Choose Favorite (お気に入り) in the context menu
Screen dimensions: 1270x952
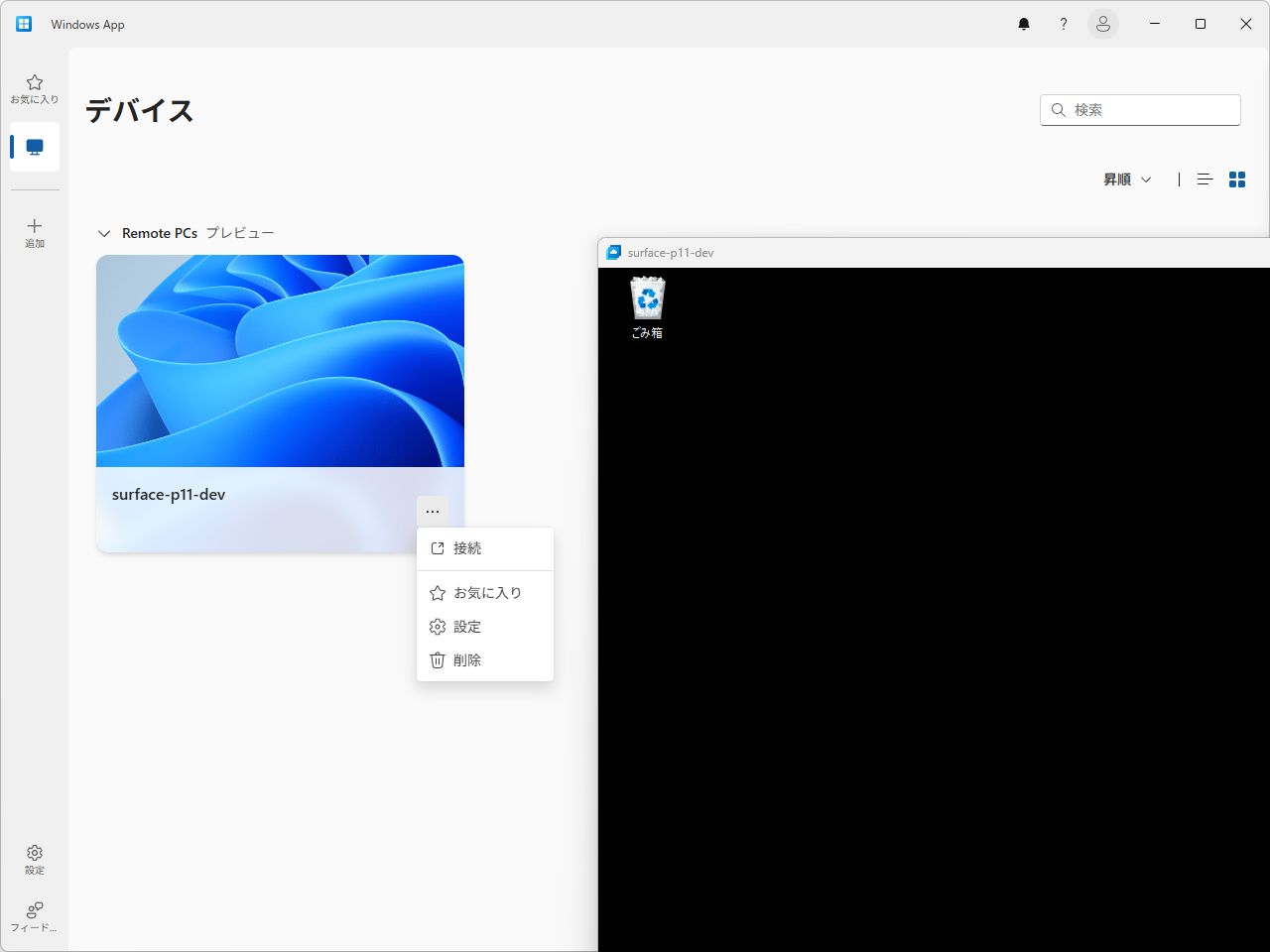pyautogui.click(x=485, y=593)
